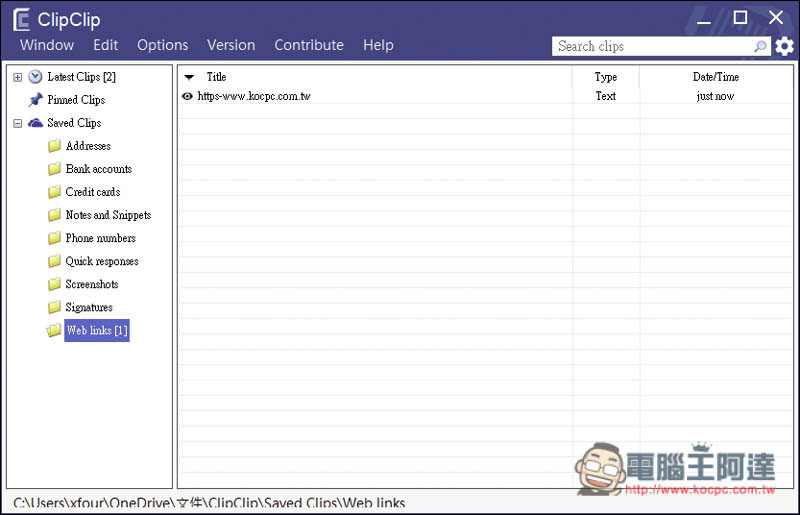The image size is (800, 515).
Task: Collapse the Saved Clips tree node
Action: [18, 124]
